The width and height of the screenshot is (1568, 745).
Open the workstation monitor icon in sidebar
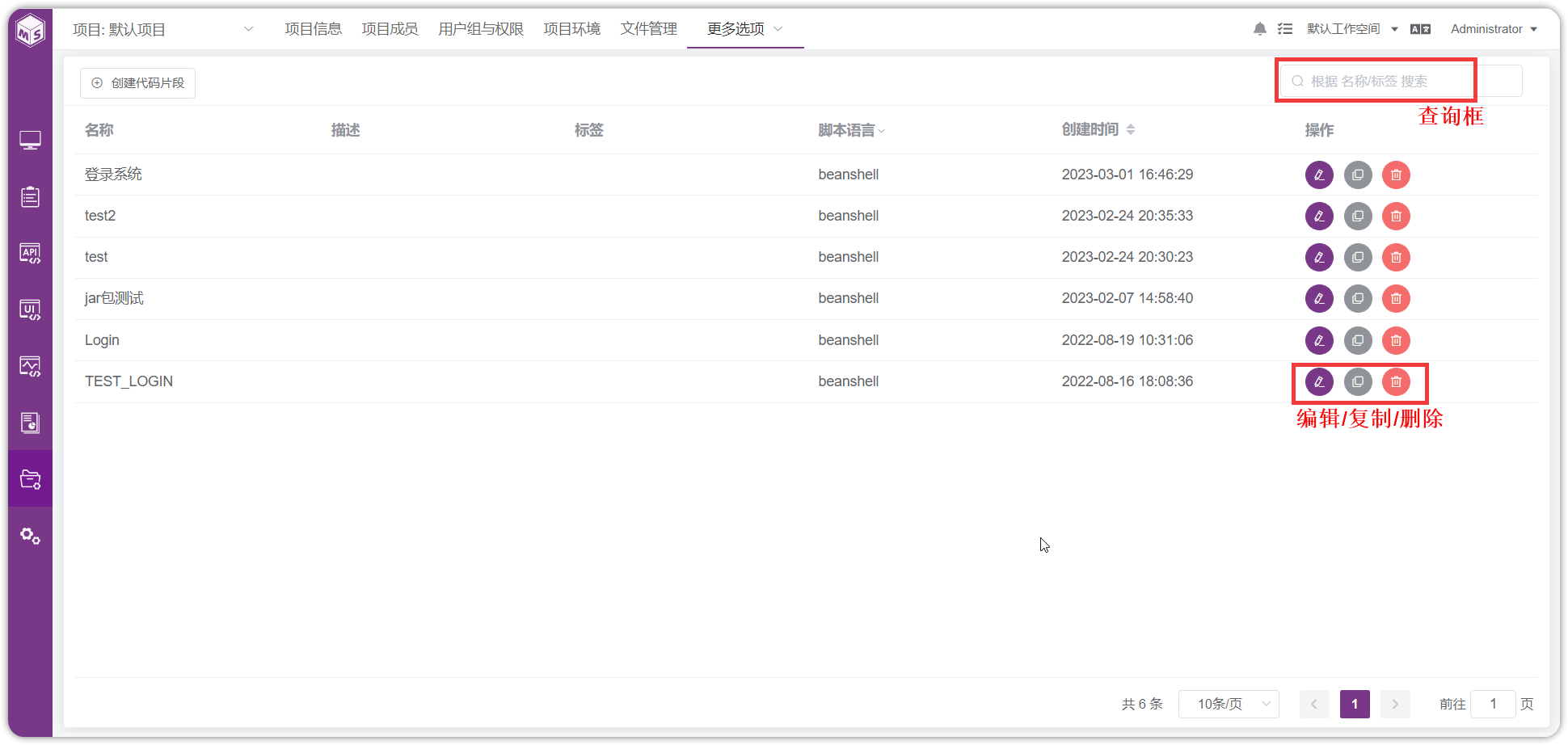(30, 141)
